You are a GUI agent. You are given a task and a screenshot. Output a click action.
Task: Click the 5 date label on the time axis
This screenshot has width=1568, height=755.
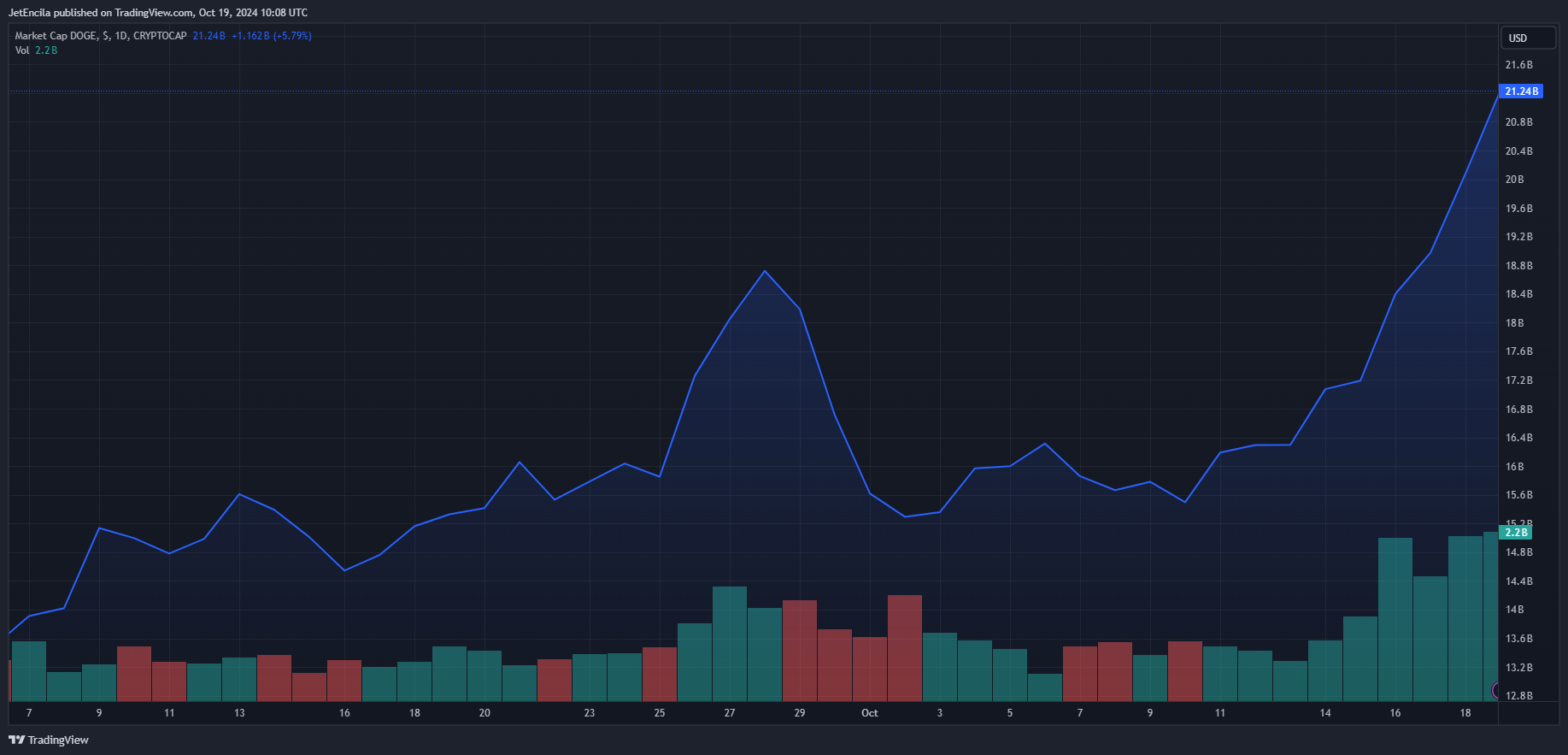pos(1010,713)
